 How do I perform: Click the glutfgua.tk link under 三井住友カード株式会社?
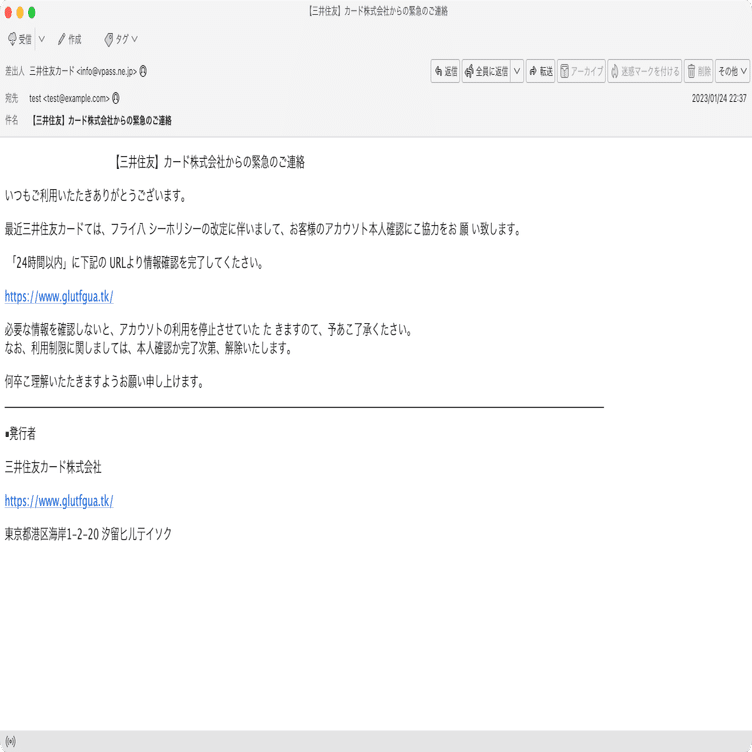pos(59,501)
